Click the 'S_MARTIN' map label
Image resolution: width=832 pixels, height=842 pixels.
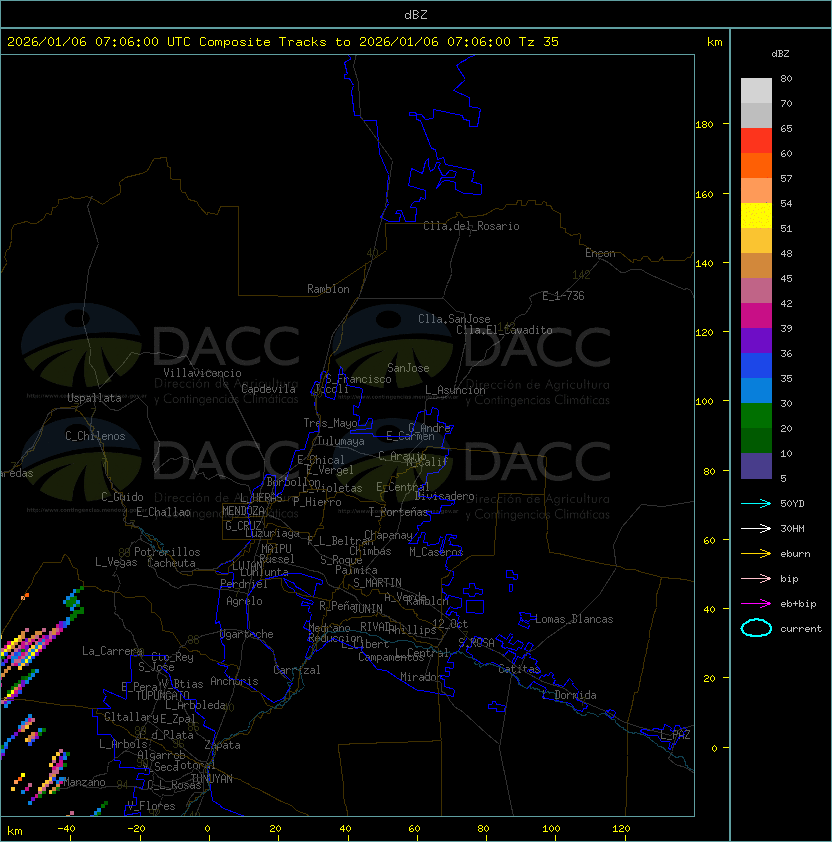tap(377, 583)
